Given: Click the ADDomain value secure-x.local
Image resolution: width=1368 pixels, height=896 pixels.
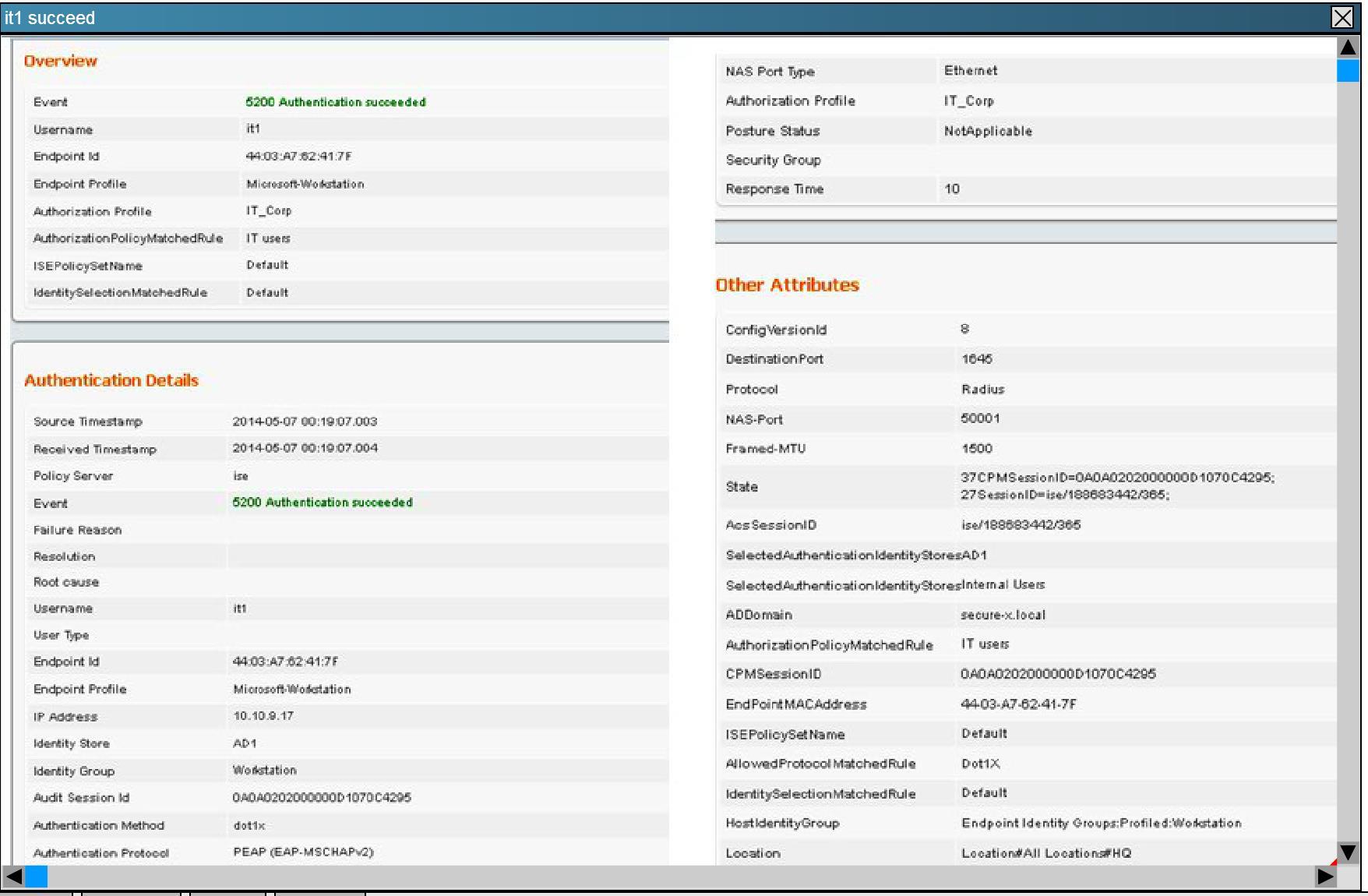Looking at the screenshot, I should [1003, 615].
